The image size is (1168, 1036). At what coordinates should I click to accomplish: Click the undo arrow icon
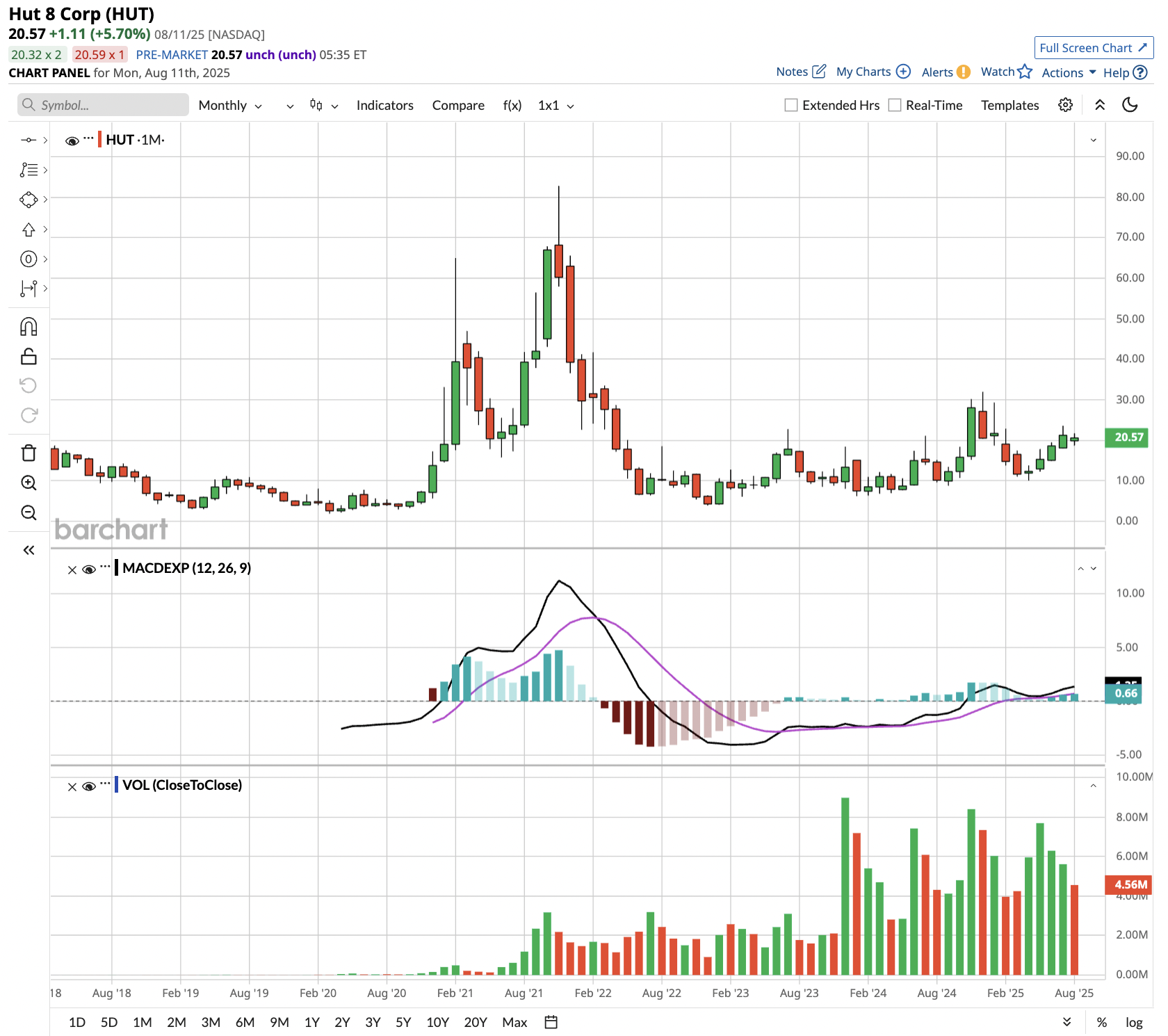(x=29, y=386)
